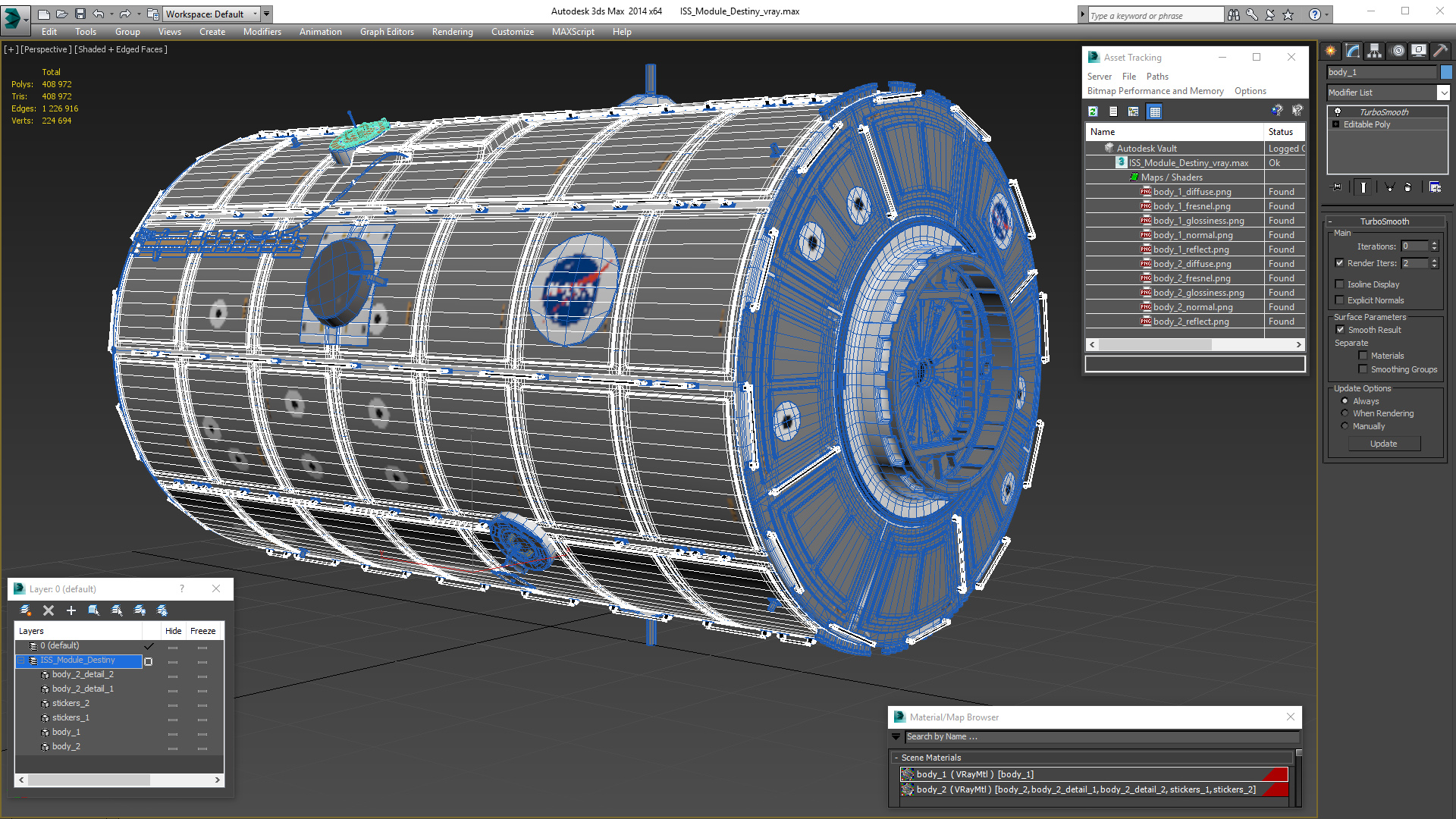Click the binoculars search icon

(1234, 14)
